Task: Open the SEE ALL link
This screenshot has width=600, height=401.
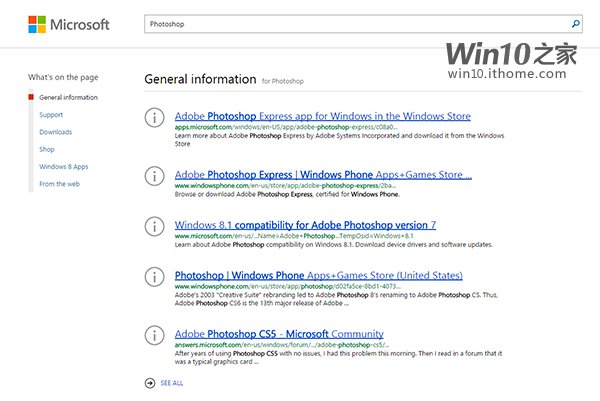Action: point(172,383)
